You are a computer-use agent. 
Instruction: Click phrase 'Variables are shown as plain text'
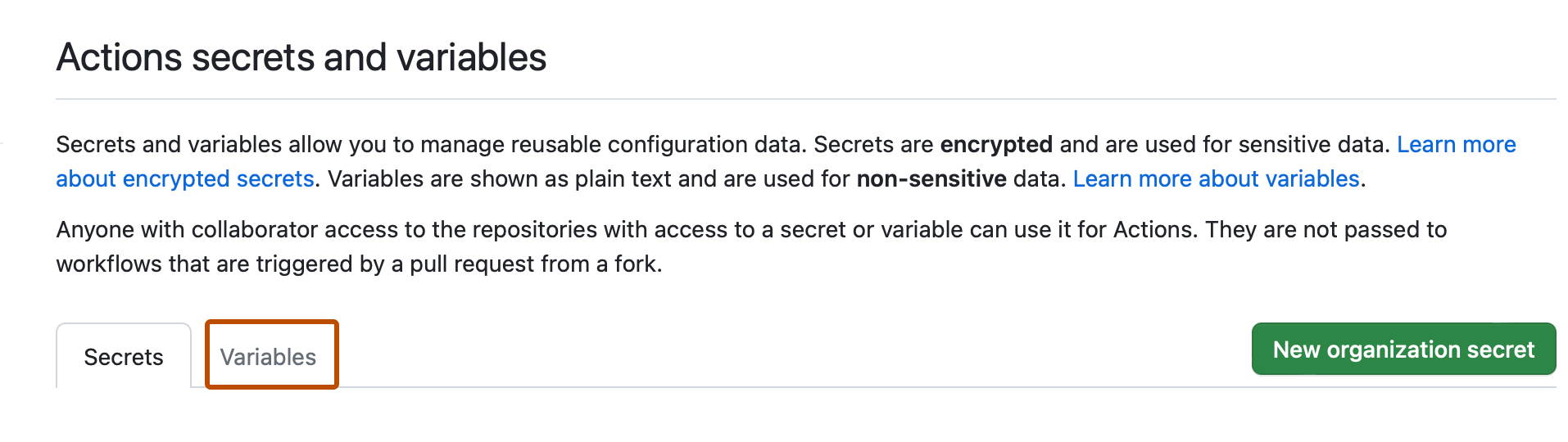click(508, 178)
